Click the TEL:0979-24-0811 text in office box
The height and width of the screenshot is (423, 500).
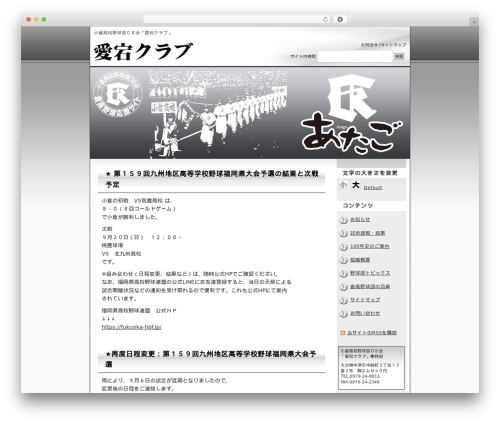(360, 376)
